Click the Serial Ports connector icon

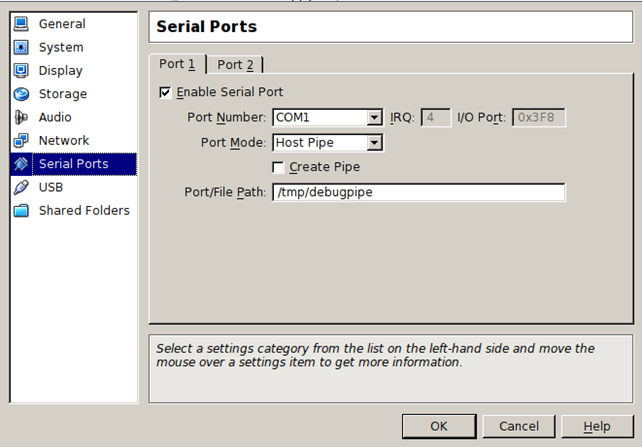point(21,164)
